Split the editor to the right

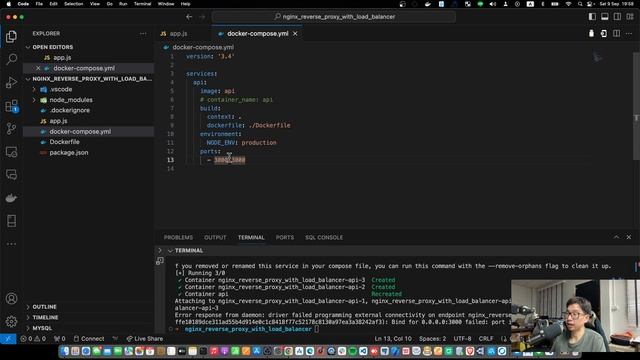[616, 33]
